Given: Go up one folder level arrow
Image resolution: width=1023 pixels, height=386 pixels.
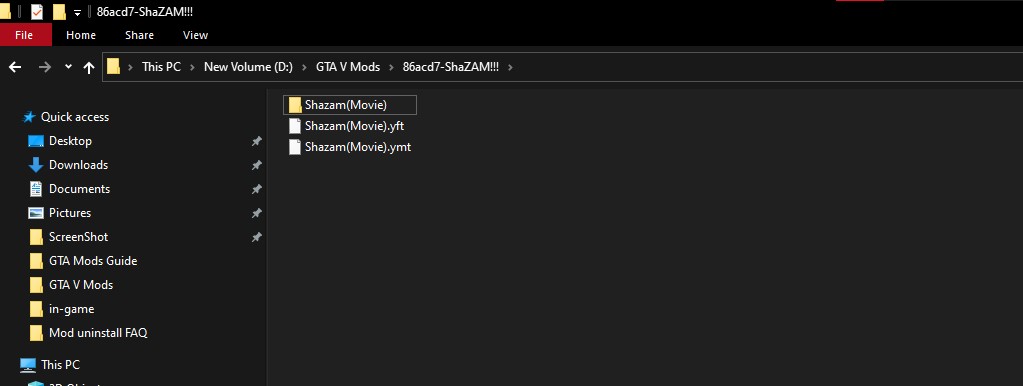Looking at the screenshot, I should pos(89,67).
